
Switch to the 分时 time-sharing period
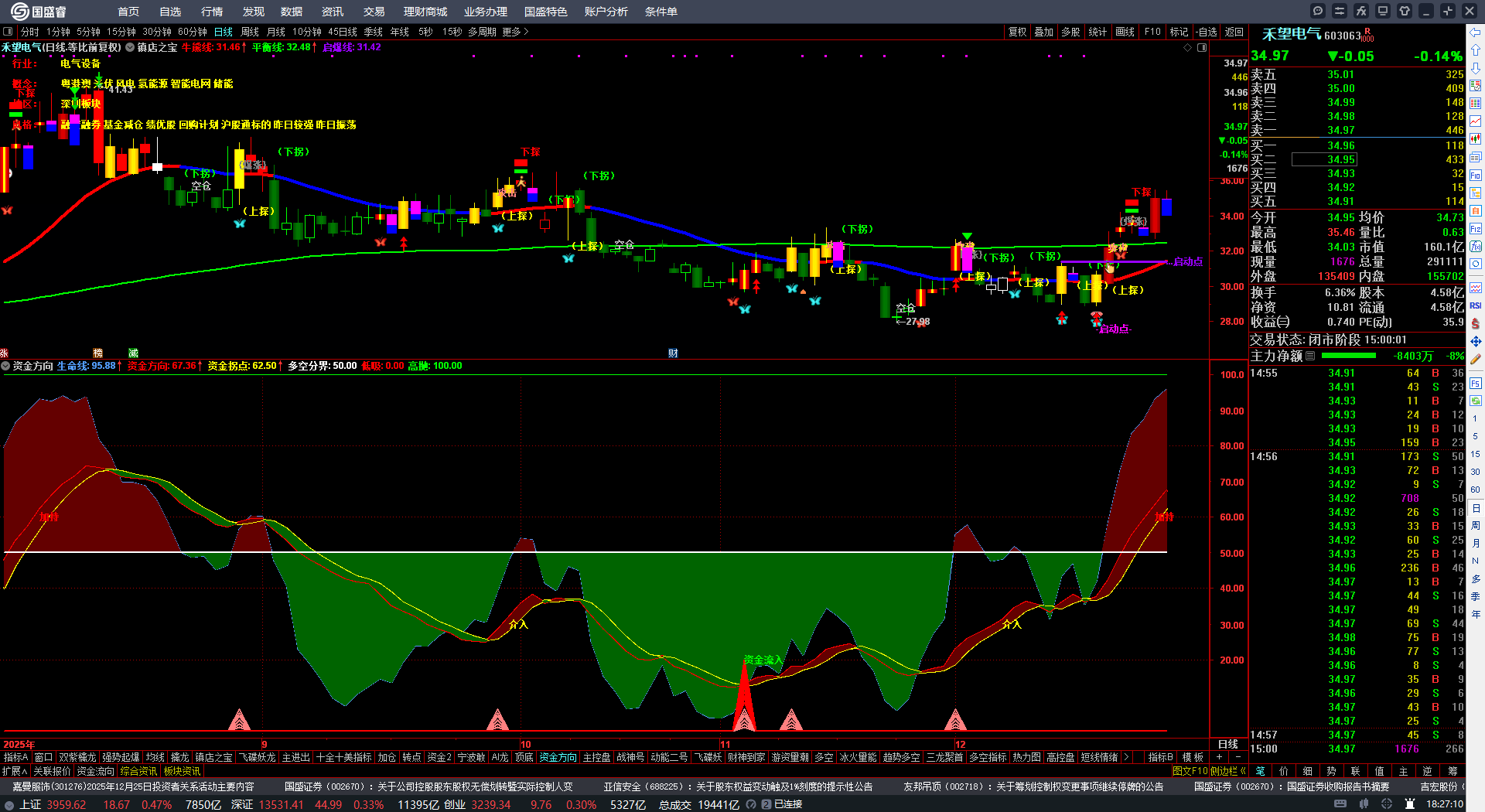[x=30, y=32]
